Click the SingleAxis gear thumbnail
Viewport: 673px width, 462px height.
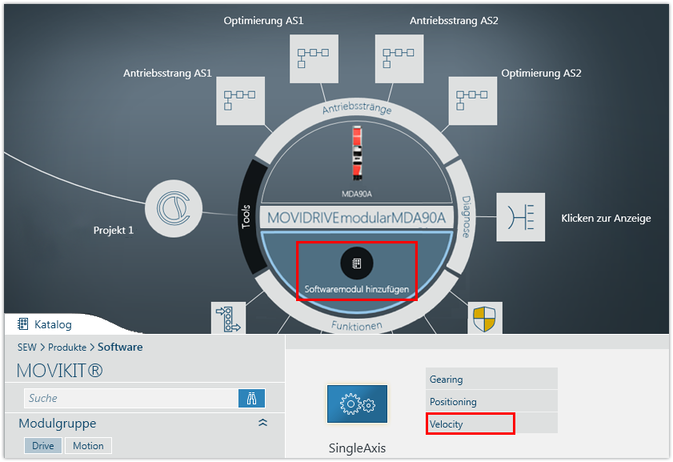[x=357, y=405]
